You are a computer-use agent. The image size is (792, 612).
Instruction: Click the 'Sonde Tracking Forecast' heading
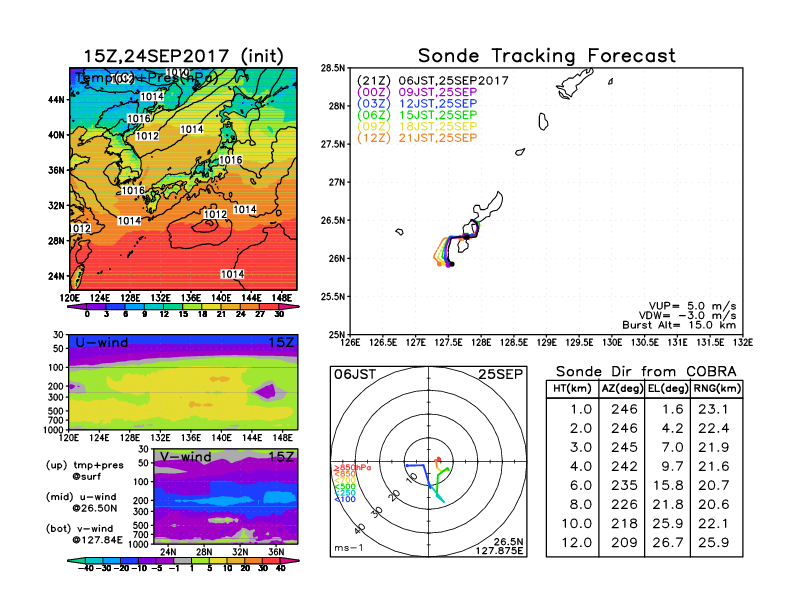547,56
